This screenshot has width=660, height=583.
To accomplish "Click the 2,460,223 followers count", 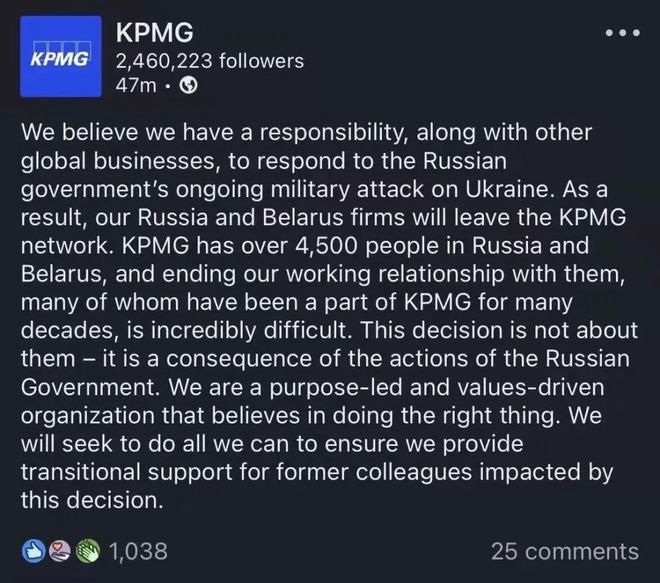I will [210, 61].
